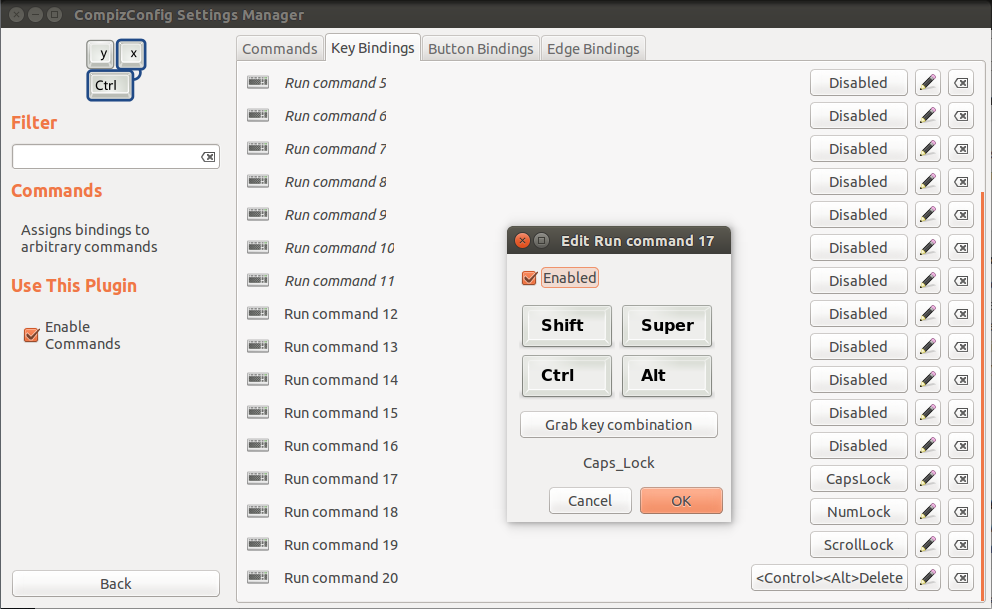Reset Run command 15 binding to default
Screen dimensions: 992x609
[x=961, y=412]
